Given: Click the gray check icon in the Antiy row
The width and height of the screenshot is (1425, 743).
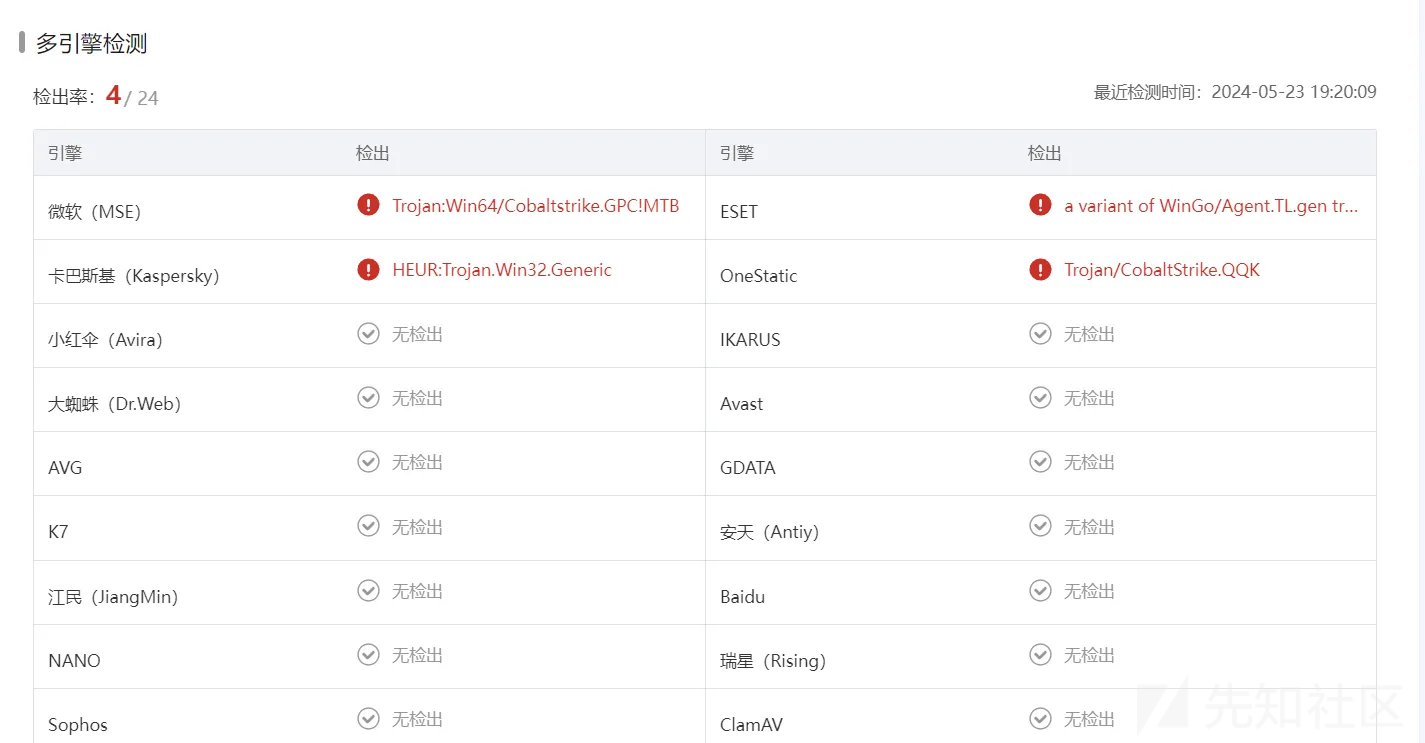Looking at the screenshot, I should coord(1040,526).
